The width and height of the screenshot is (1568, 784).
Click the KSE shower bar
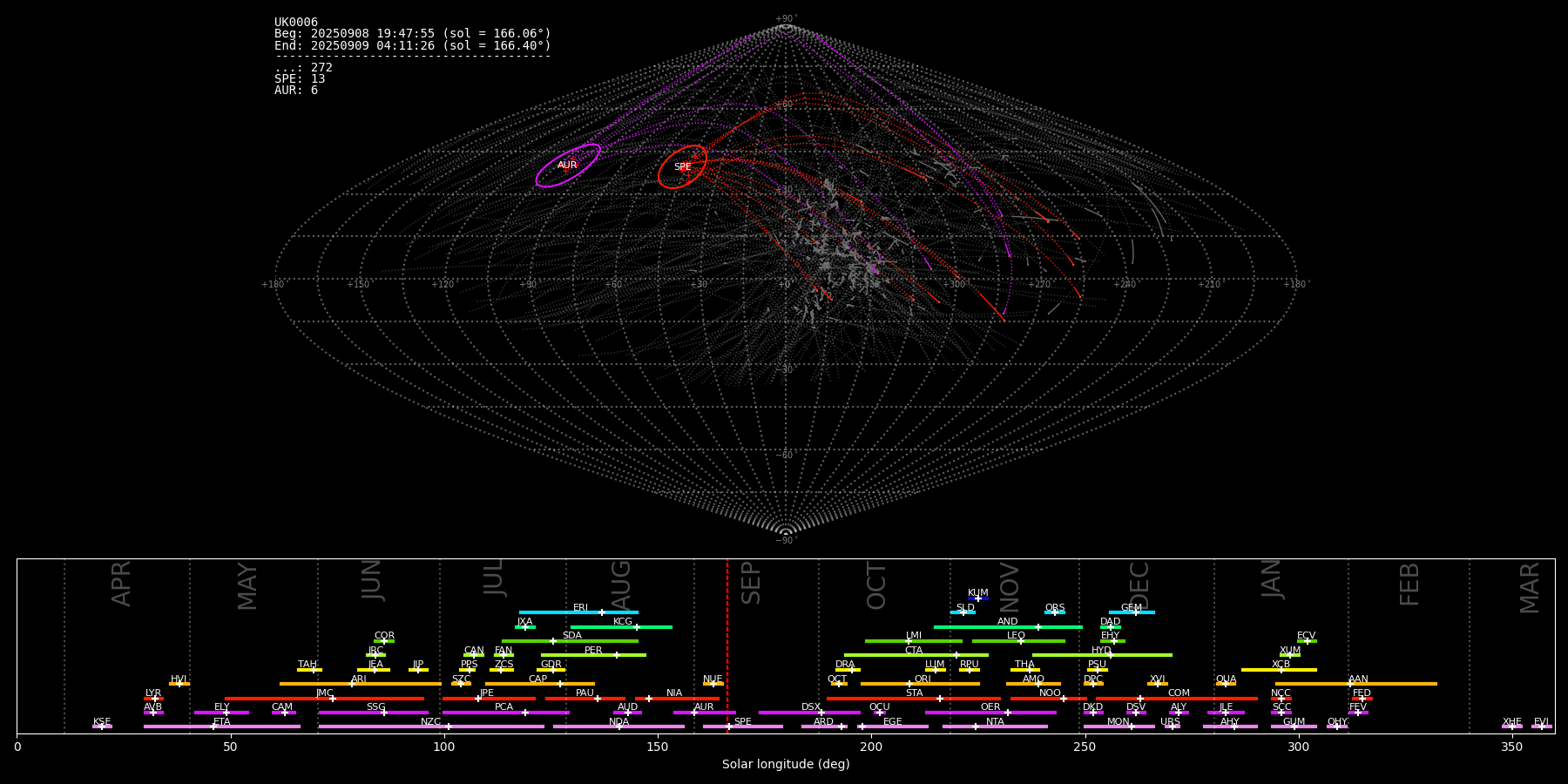[x=102, y=727]
